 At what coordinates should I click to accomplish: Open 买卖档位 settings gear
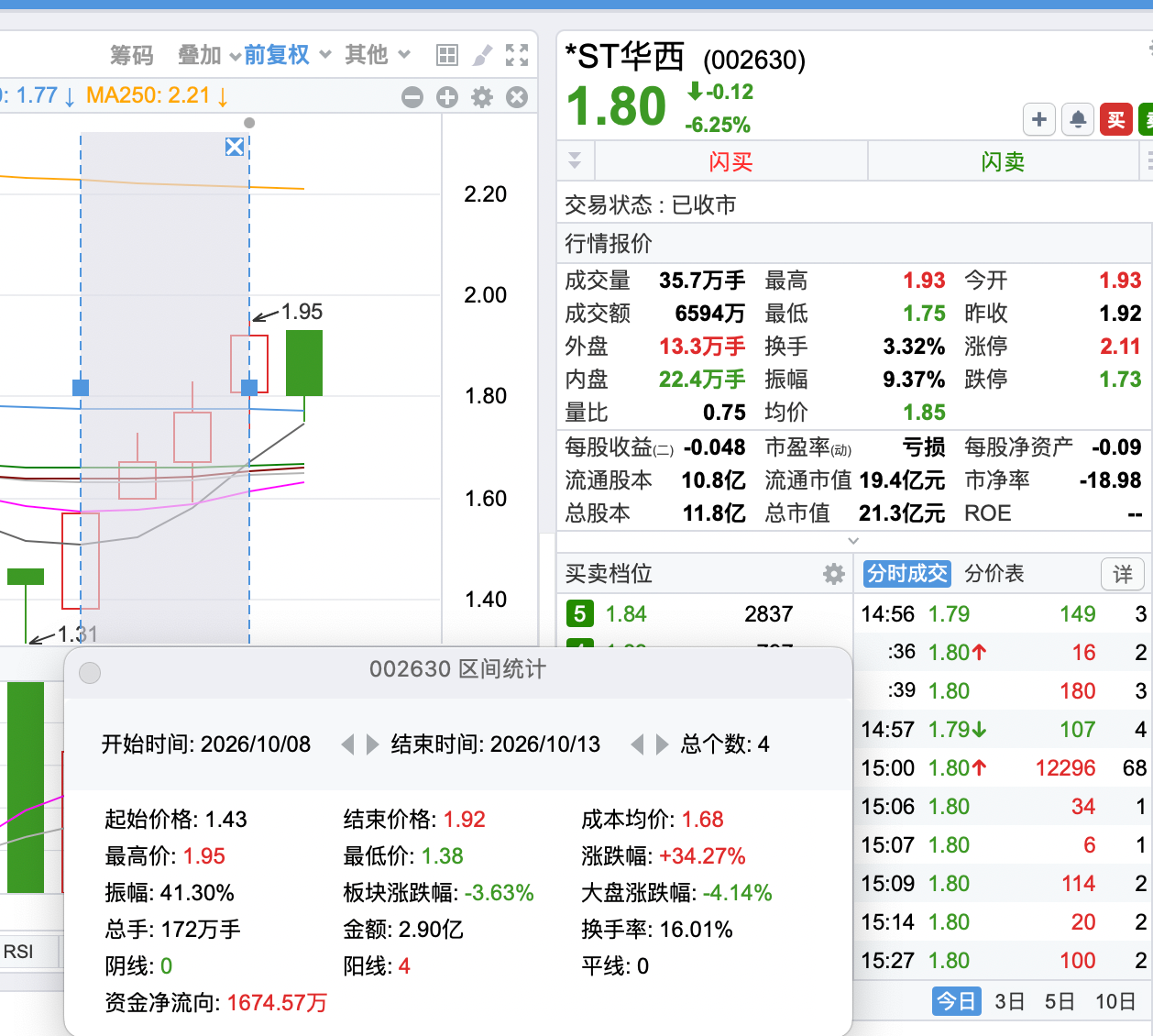834,574
